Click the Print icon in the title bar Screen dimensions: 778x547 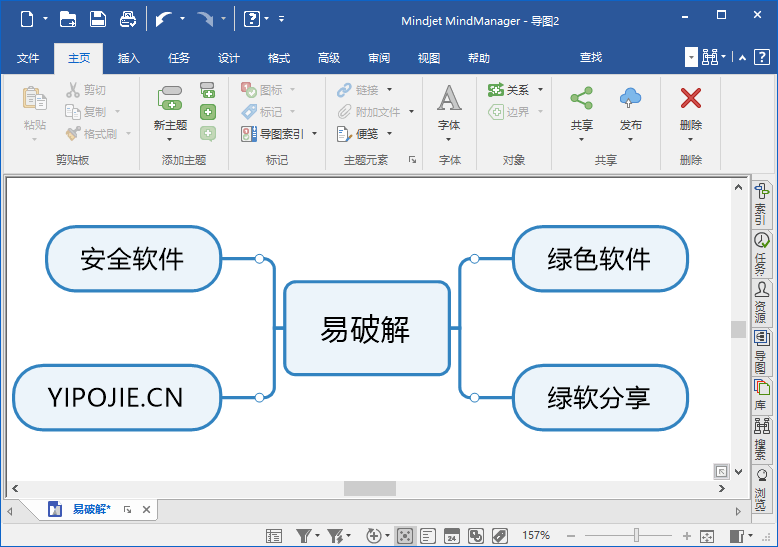128,18
